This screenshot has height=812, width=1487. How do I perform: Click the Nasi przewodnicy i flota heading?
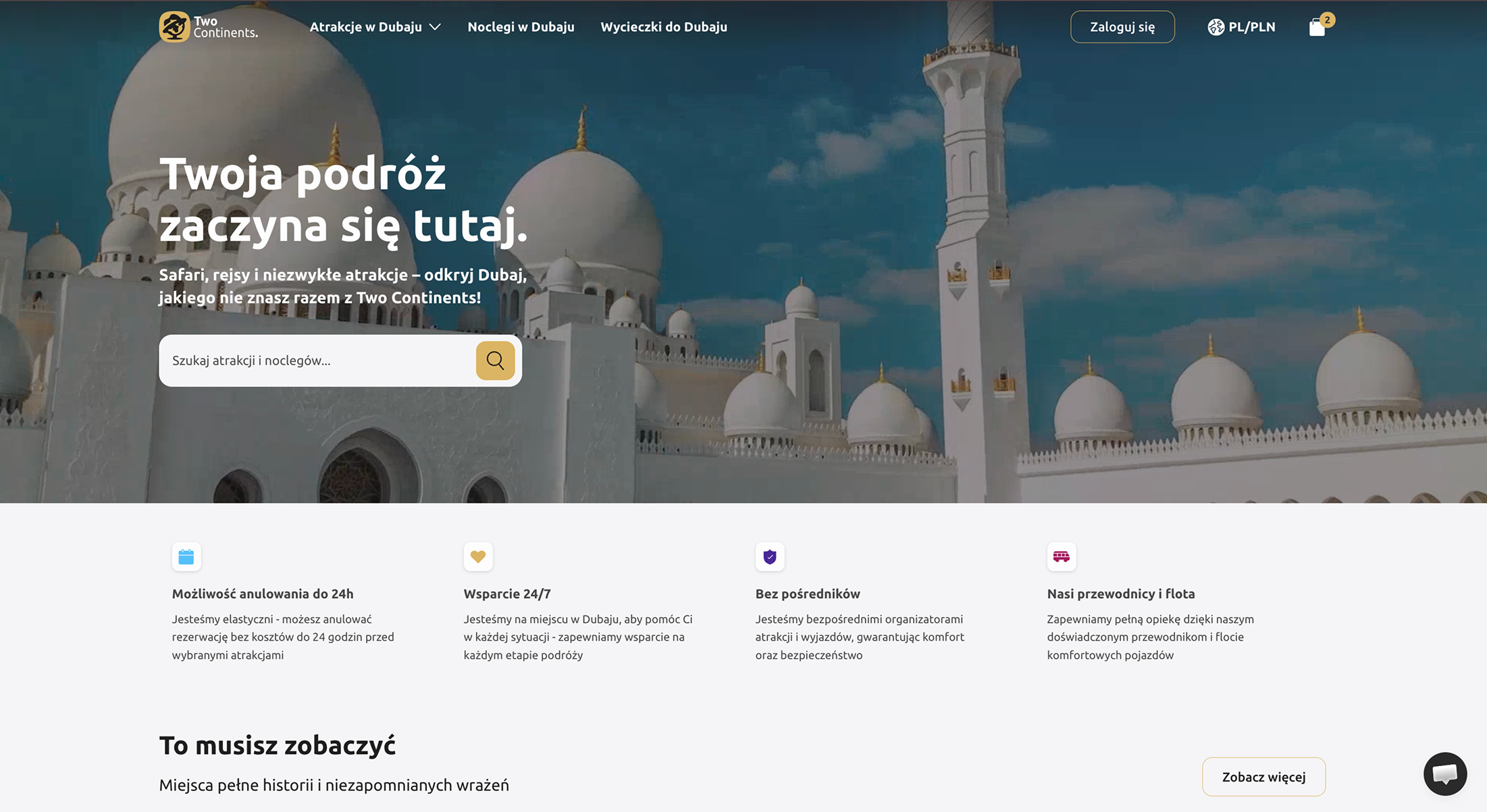(1120, 594)
